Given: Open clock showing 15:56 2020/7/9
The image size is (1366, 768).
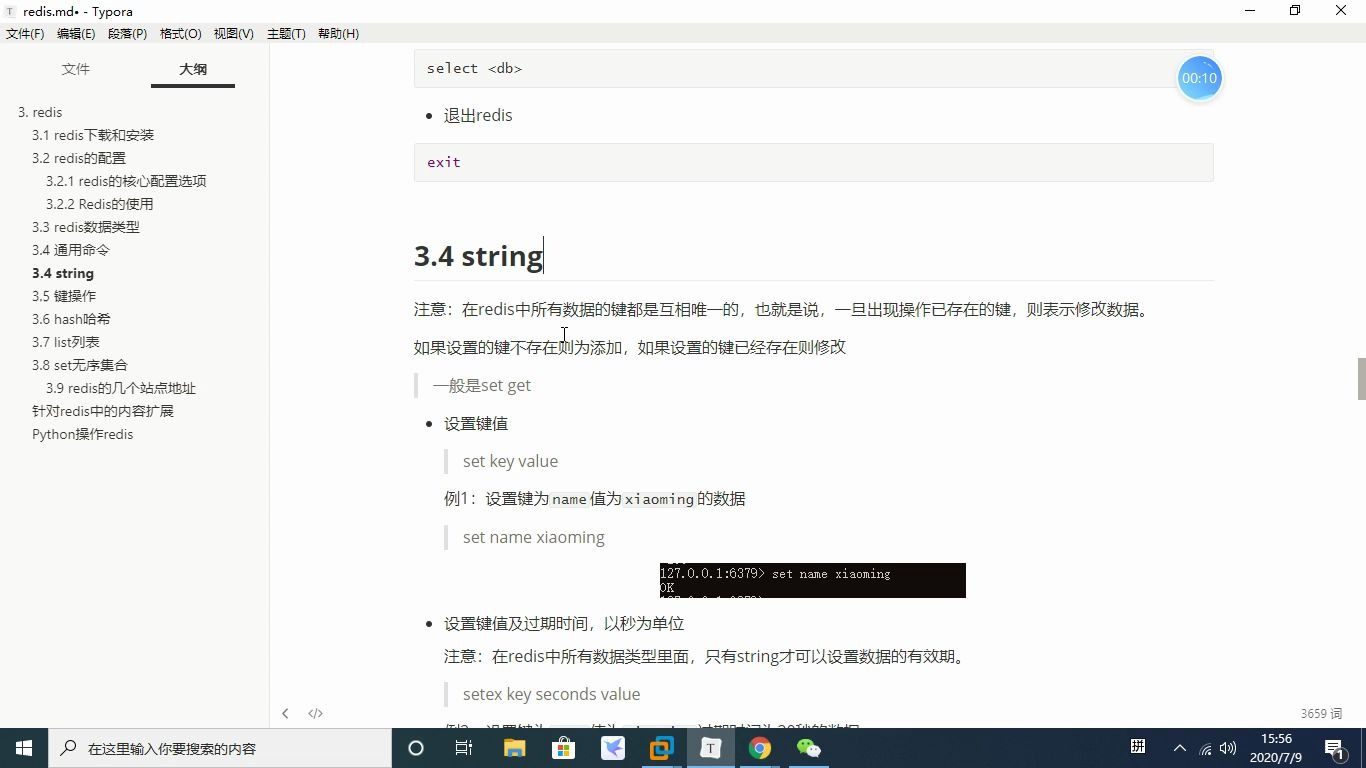Looking at the screenshot, I should click(1277, 748).
